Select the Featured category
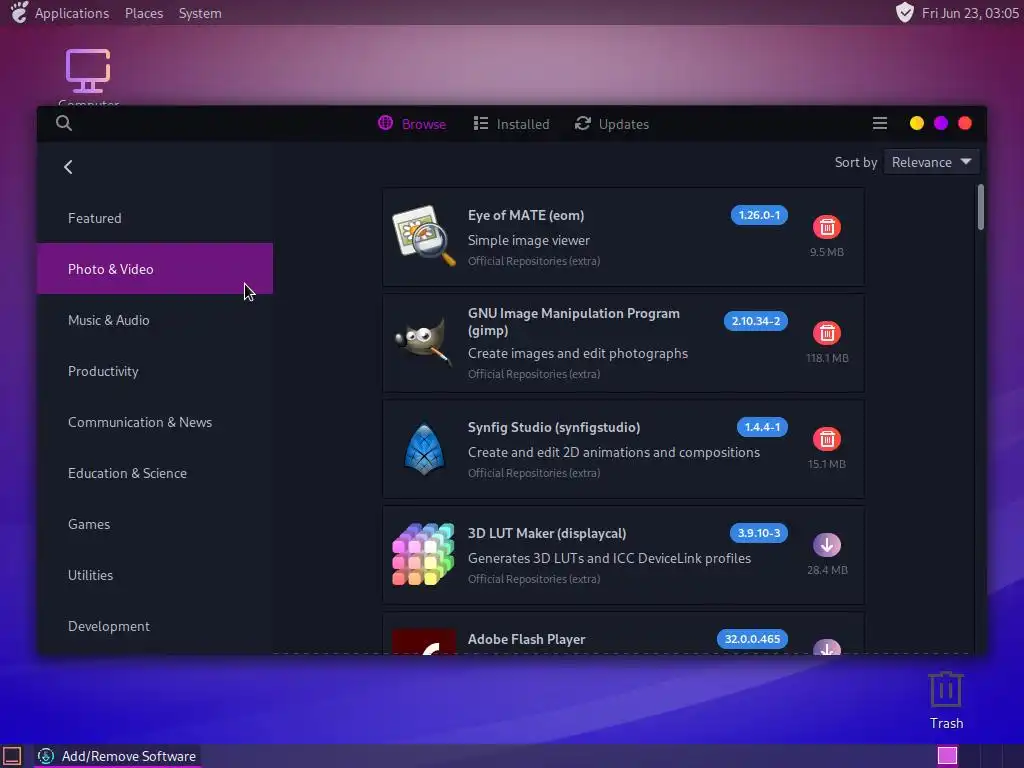1024x768 pixels. [155, 218]
